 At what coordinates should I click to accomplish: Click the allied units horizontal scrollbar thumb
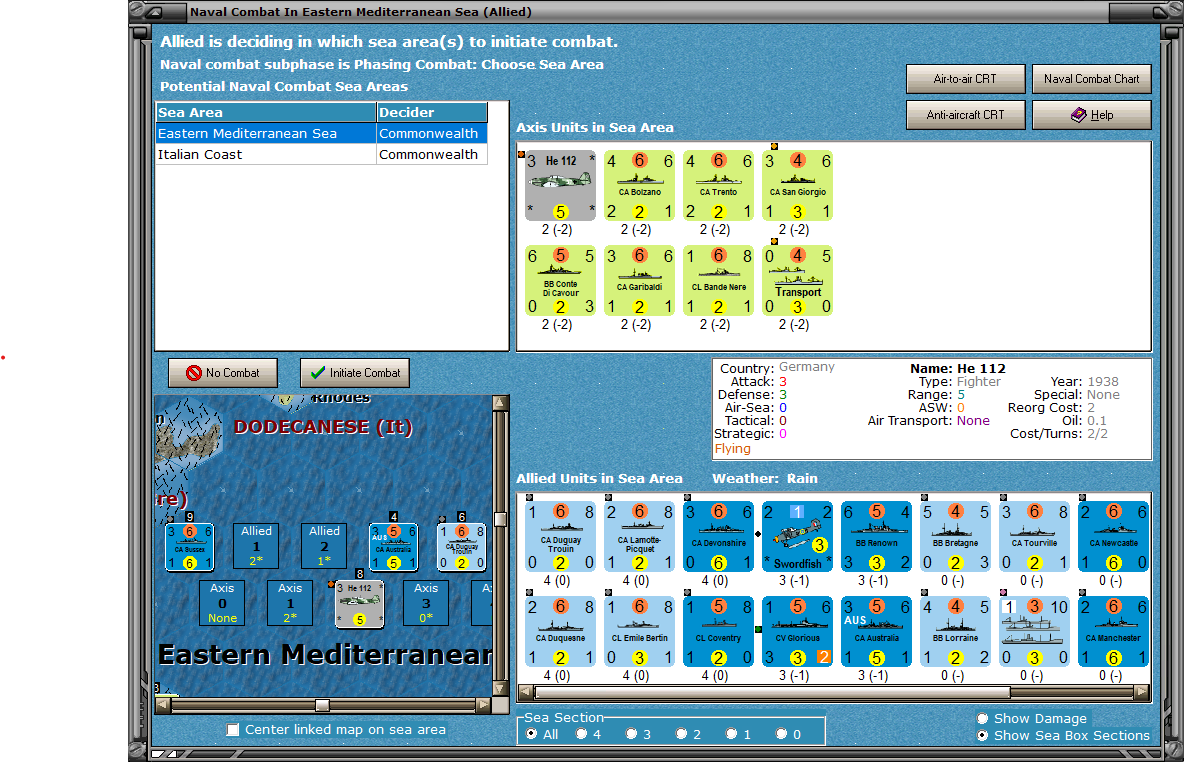(772, 692)
